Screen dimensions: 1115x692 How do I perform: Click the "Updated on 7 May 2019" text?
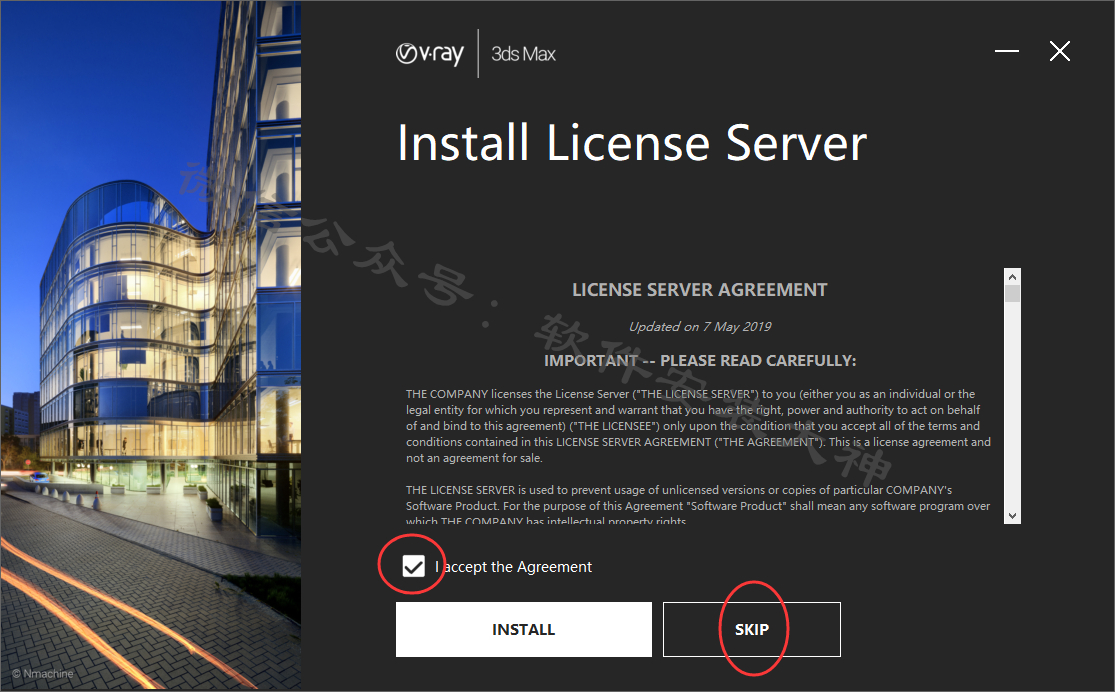click(700, 326)
